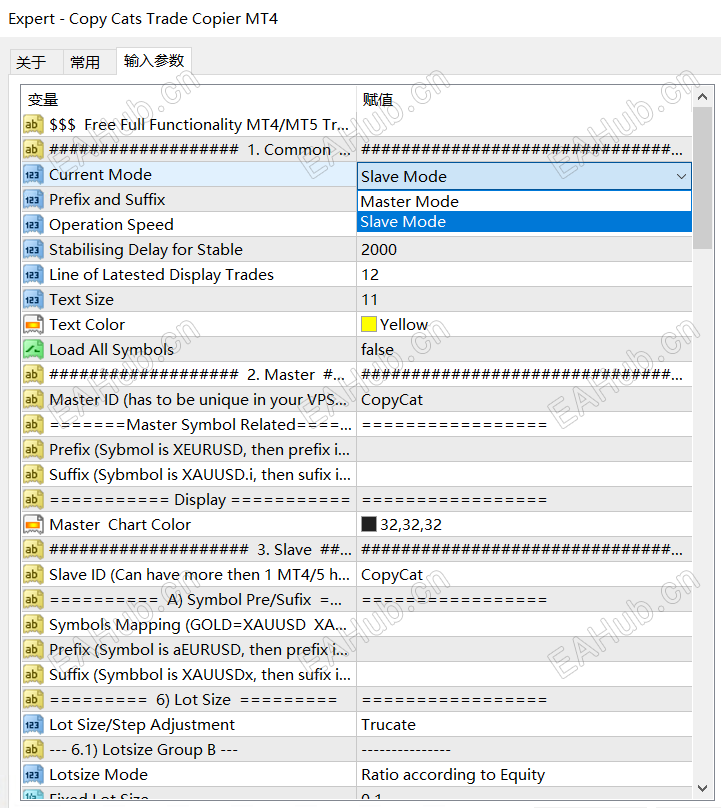The image size is (721, 808).
Task: Edit the Master ID value CopyCat
Action: pos(524,399)
